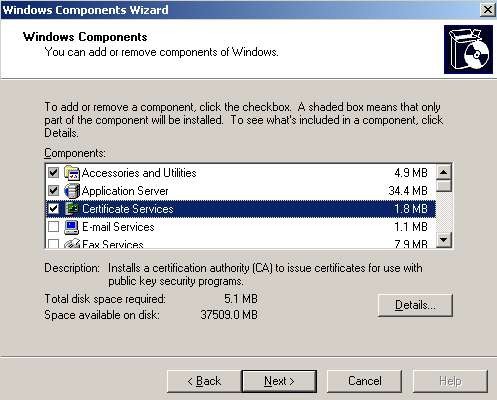Click the 4.9 MB size value
The width and height of the screenshot is (497, 400).
[411, 173]
